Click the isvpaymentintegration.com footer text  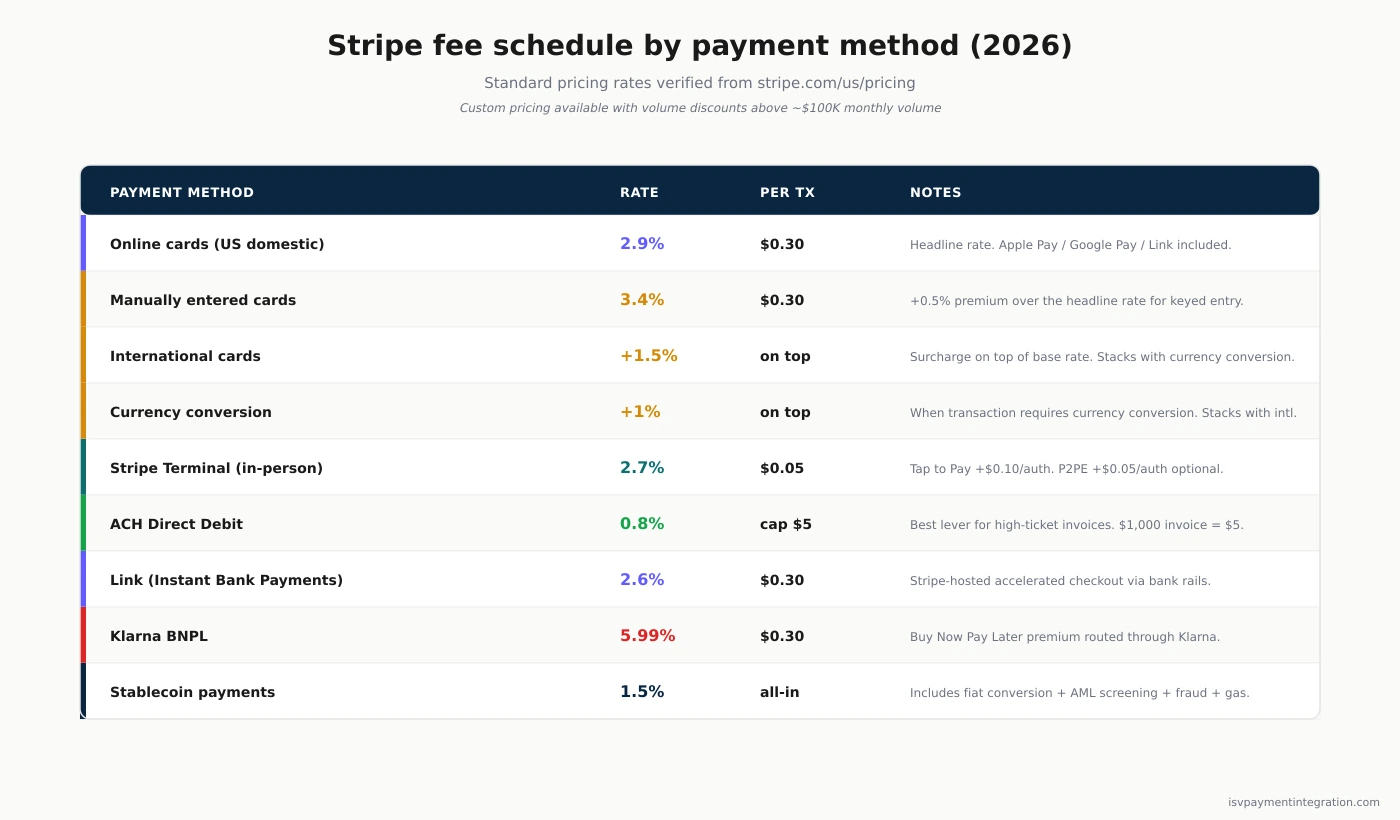1304,802
